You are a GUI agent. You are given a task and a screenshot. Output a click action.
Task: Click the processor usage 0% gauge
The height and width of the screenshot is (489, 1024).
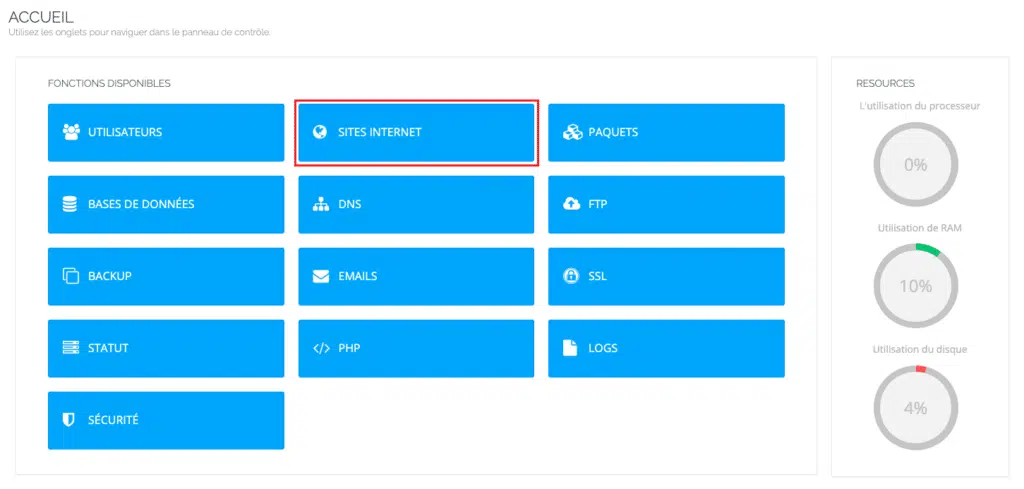pos(916,165)
